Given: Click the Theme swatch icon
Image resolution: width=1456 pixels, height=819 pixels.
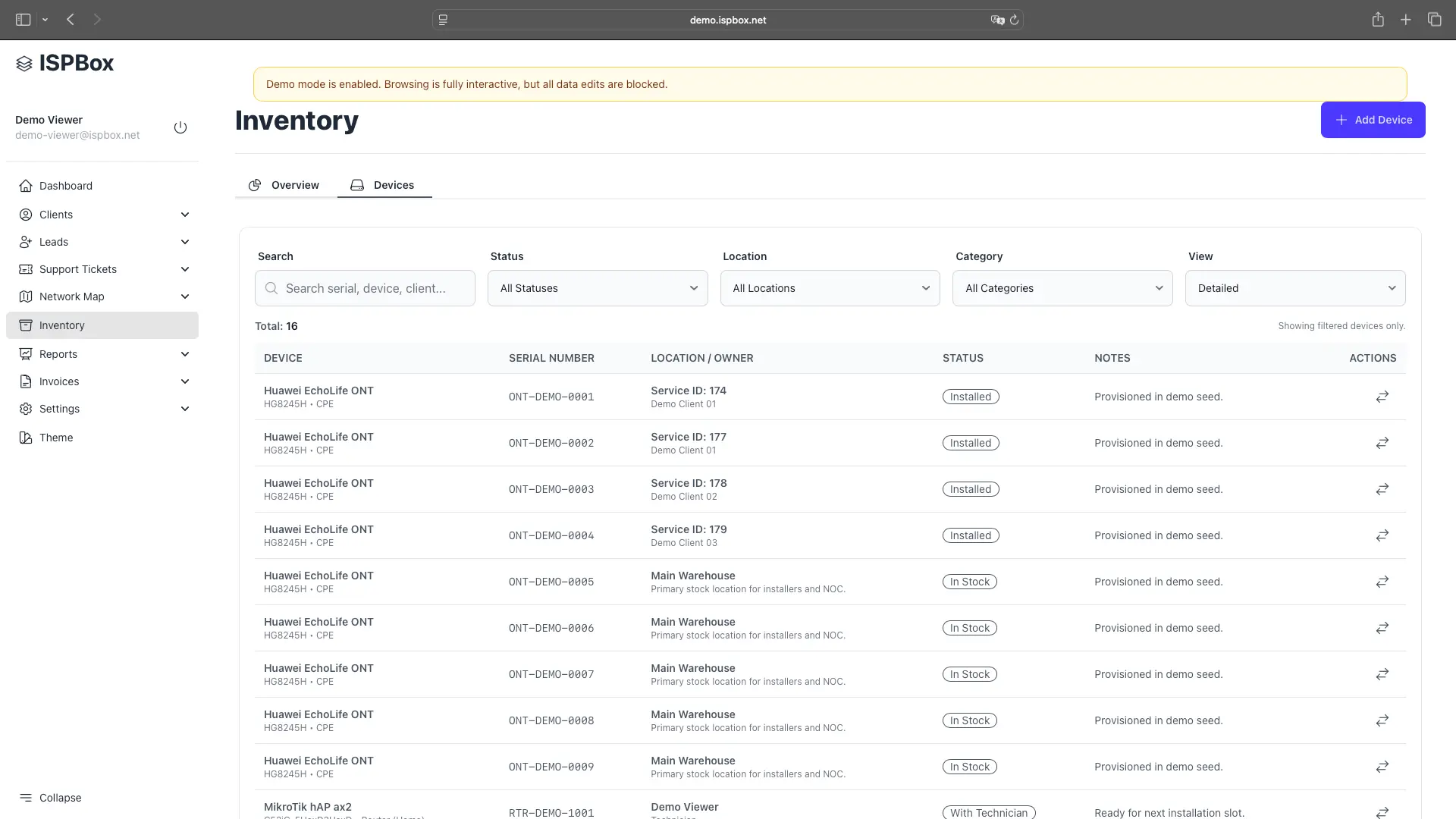Looking at the screenshot, I should coord(26,438).
